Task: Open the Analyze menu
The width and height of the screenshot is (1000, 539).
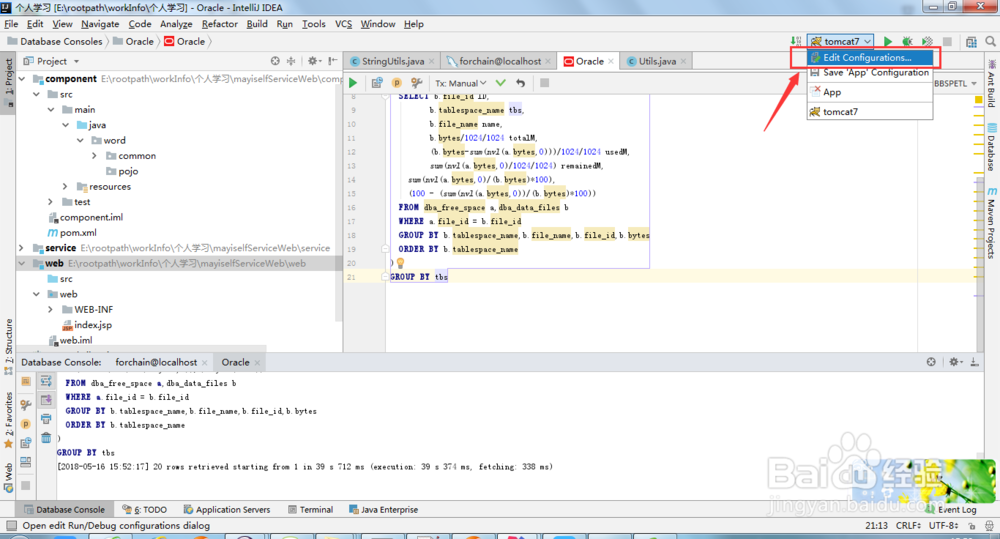Action: 176,24
